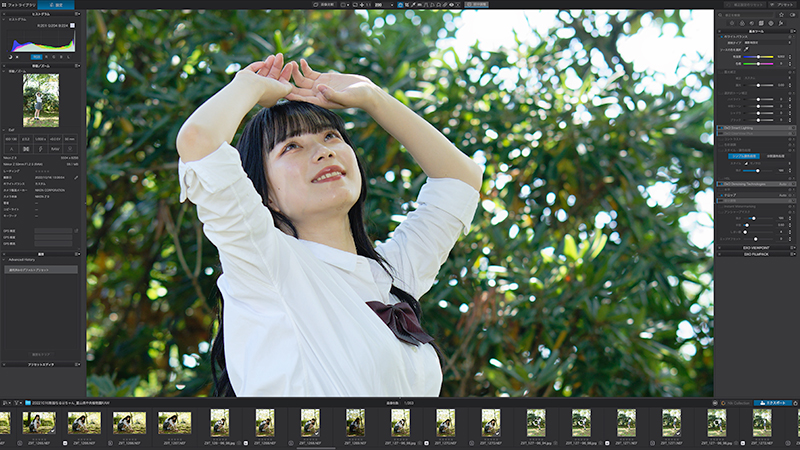800x450 pixels.
Task: Adjust the color temperature slider
Action: click(x=758, y=57)
